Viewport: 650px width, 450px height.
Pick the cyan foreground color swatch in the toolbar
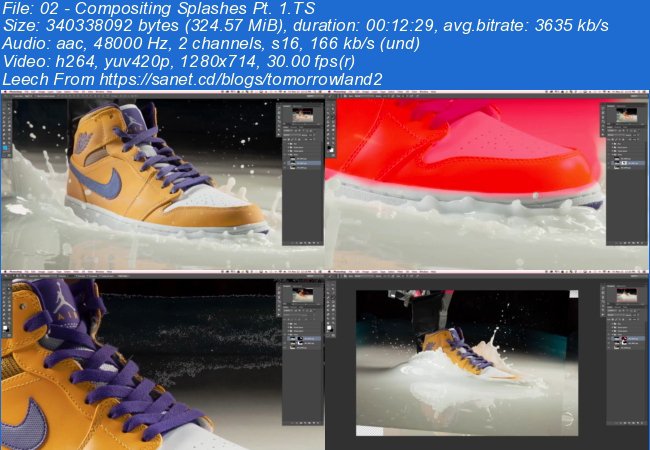click(5, 148)
